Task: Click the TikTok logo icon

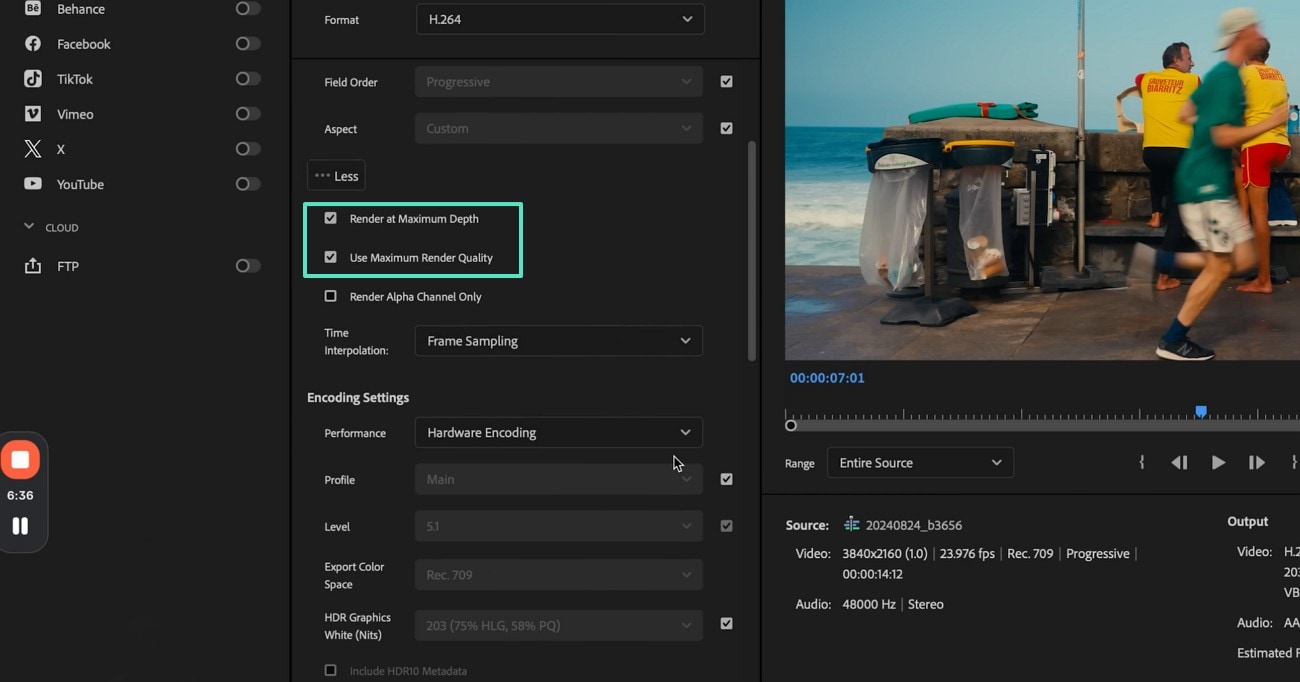Action: [x=33, y=79]
